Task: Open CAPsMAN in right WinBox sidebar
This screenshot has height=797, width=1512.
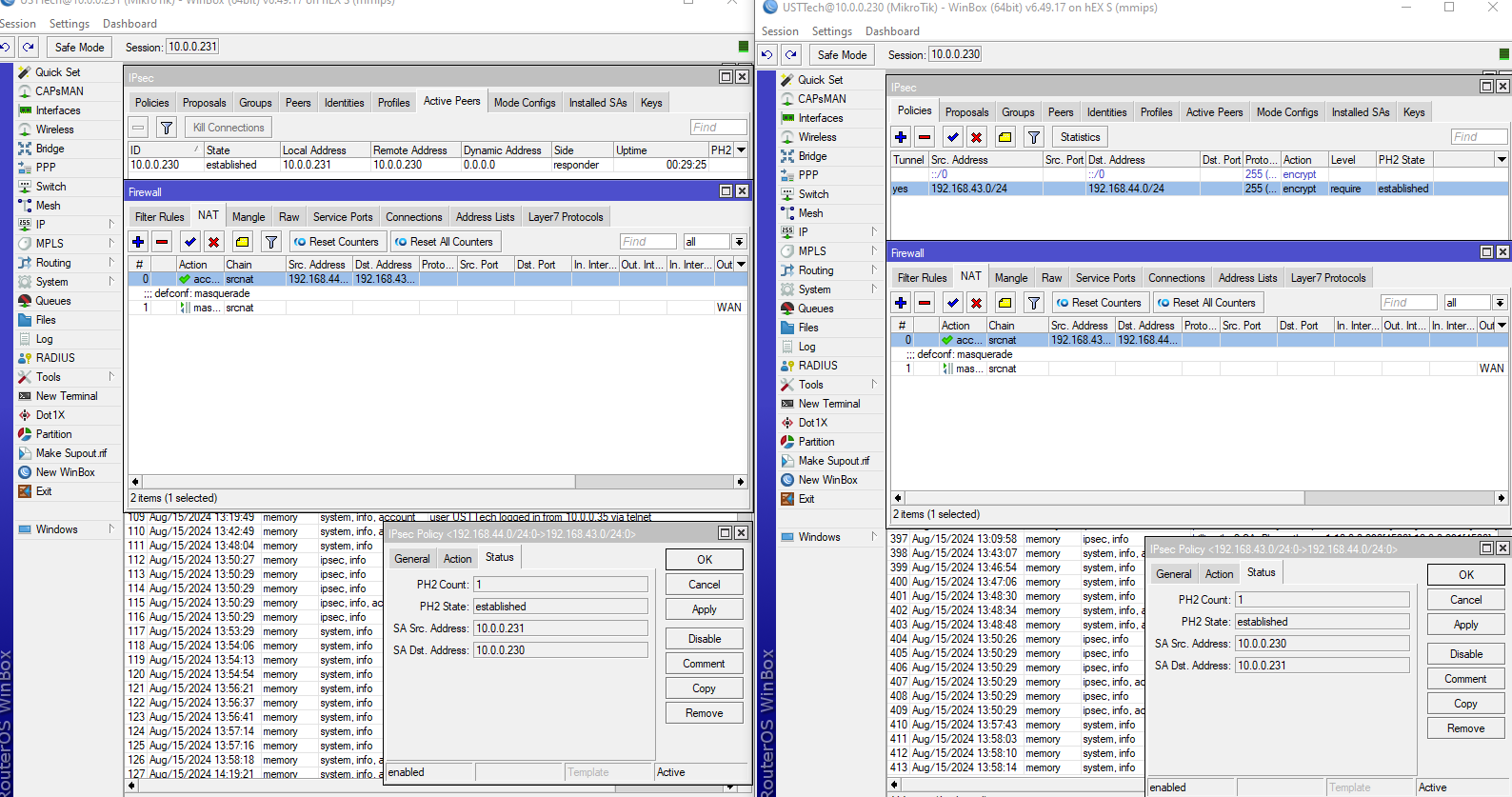Action: tap(822, 99)
